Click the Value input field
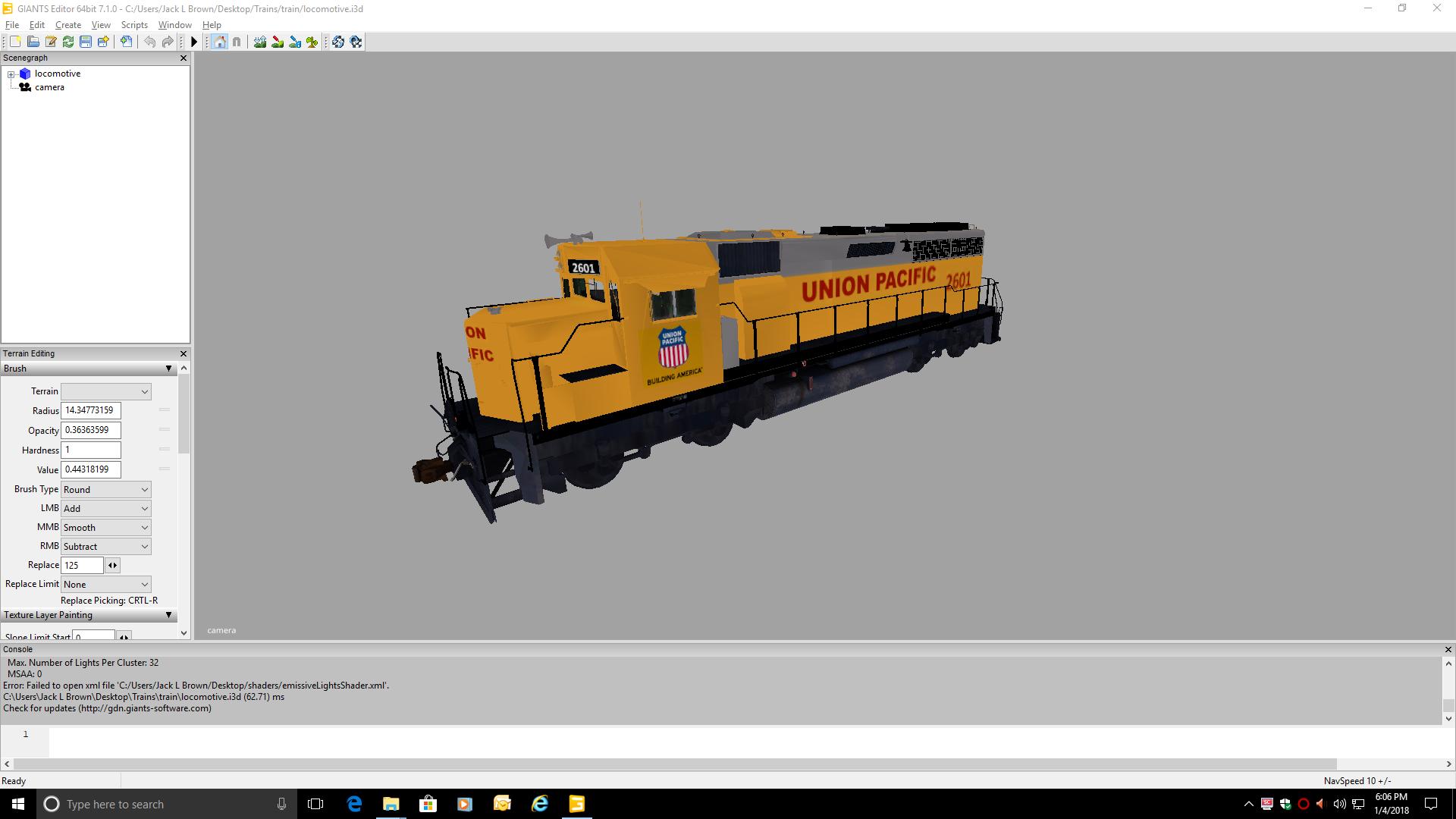This screenshot has width=1456, height=819. pyautogui.click(x=91, y=469)
